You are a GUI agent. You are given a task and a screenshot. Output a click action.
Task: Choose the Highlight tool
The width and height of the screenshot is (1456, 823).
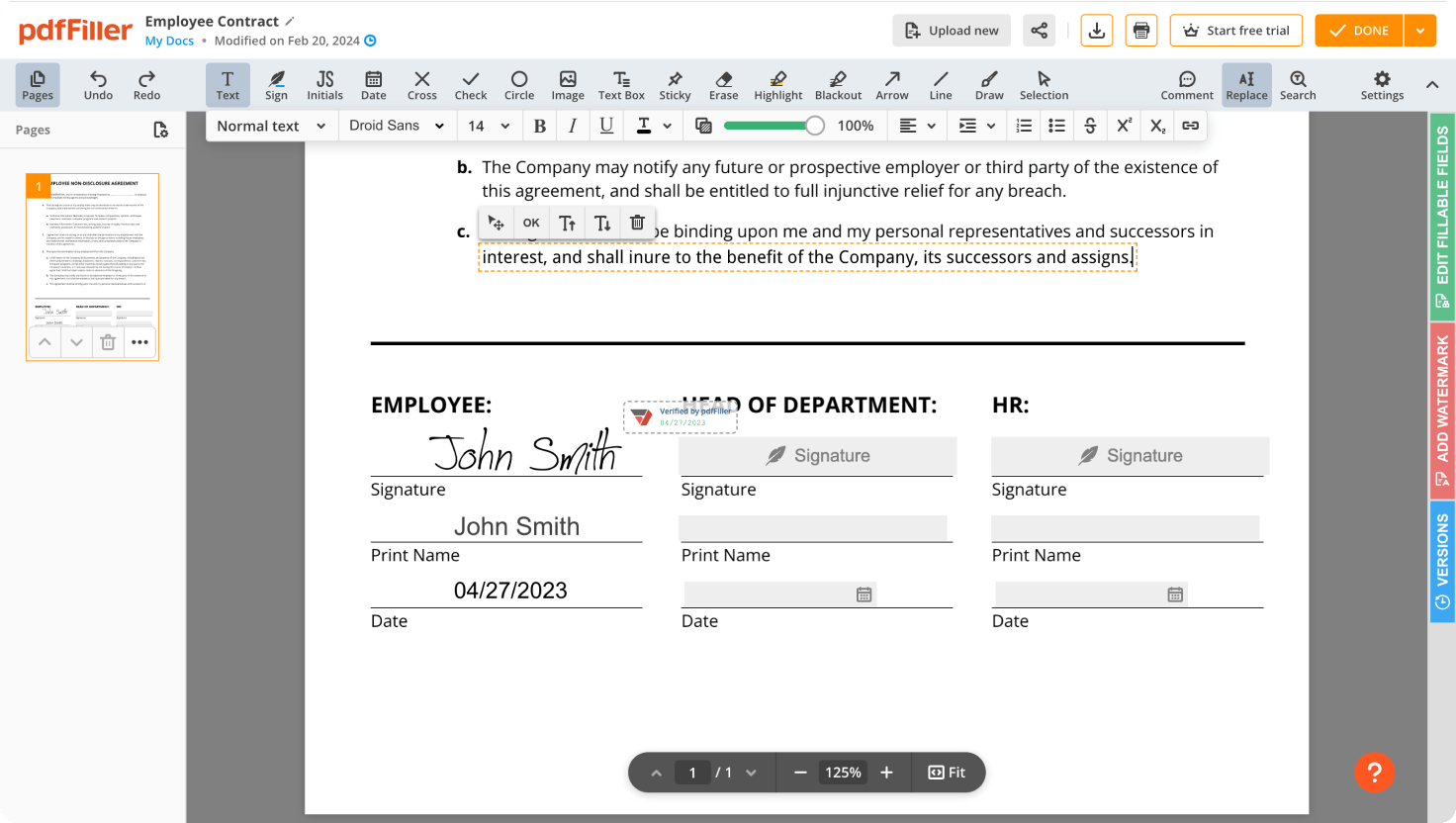(x=777, y=84)
